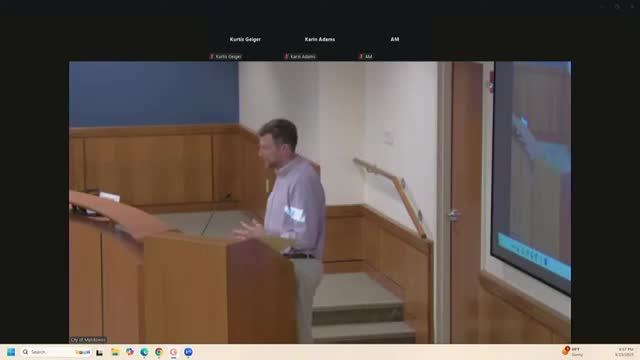Launch Google Chrome from taskbar
Screen dimensions: 640x360
(x=159, y=352)
